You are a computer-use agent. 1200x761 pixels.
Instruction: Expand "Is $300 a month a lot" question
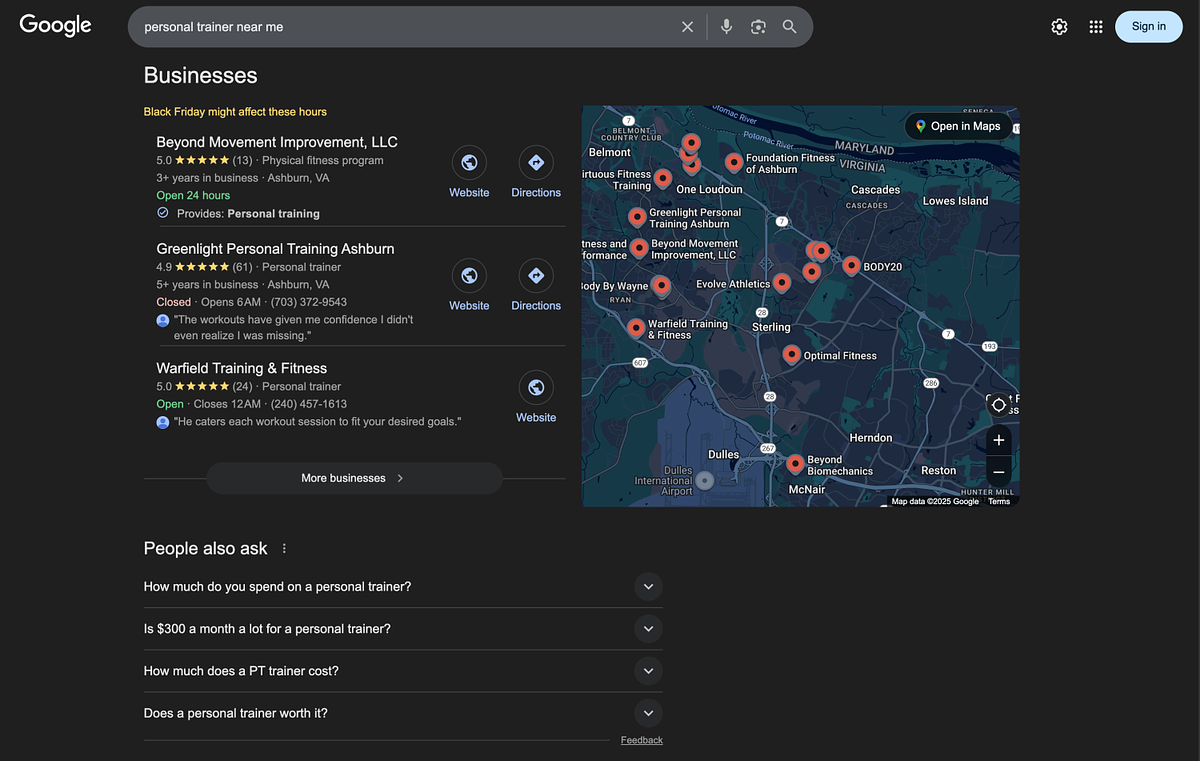648,629
